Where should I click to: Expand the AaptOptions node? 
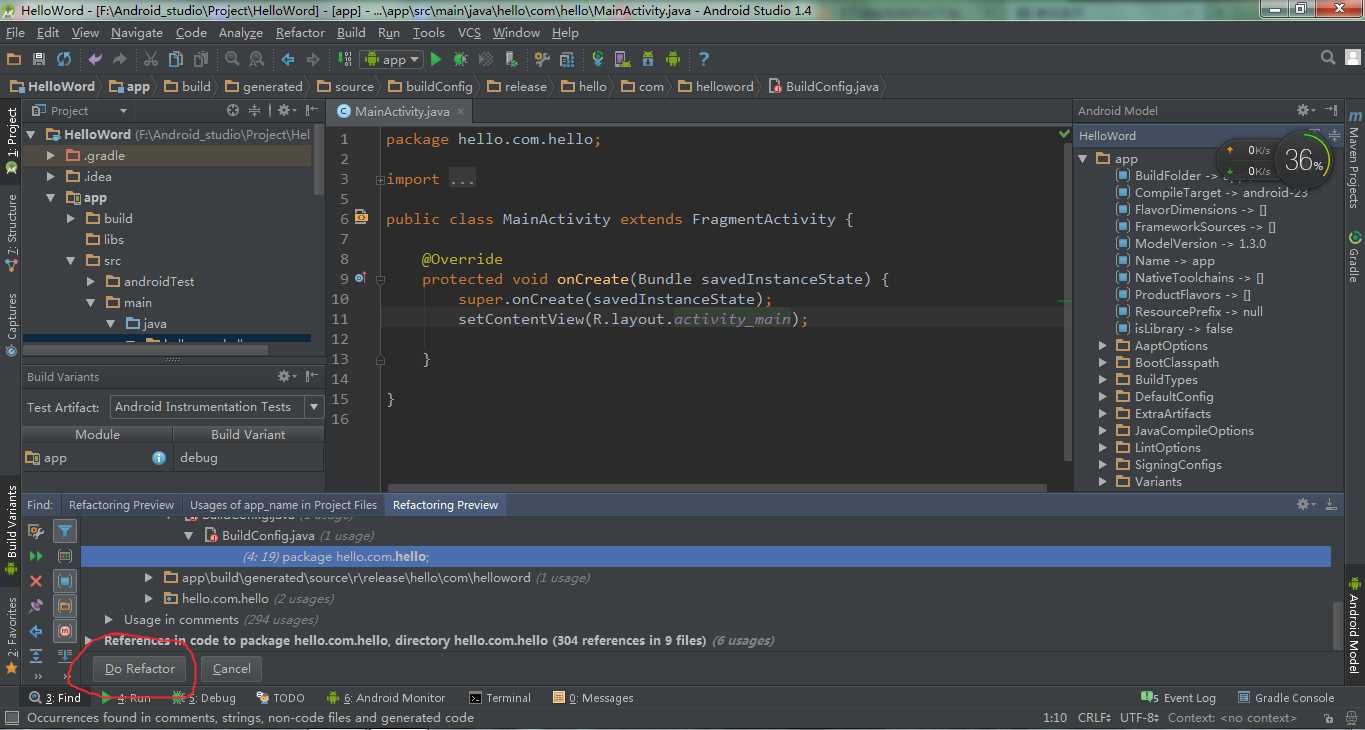[1103, 346]
